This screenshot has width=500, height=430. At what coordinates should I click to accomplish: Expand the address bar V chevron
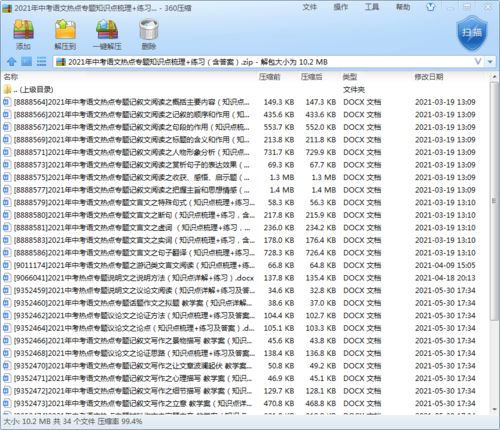click(x=478, y=62)
